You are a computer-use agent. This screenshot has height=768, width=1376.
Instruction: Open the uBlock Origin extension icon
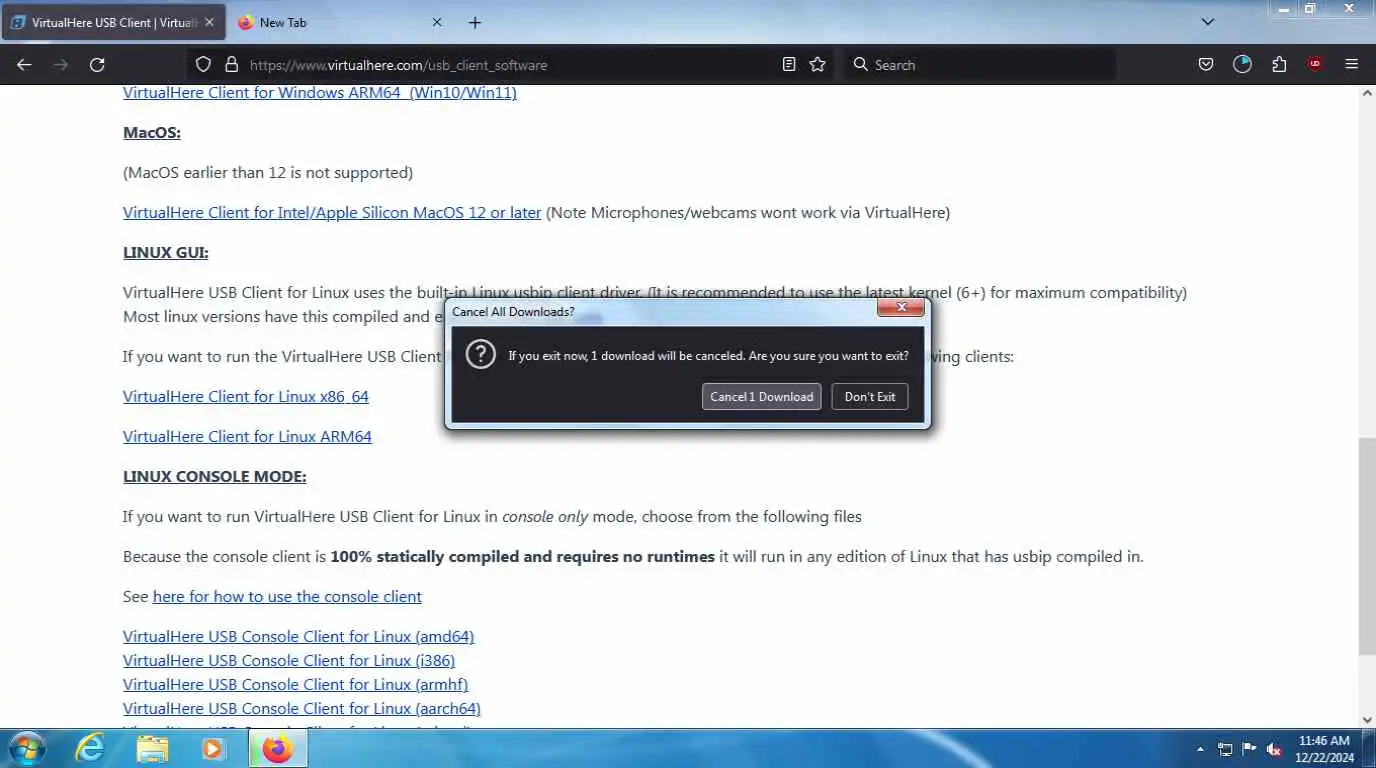coord(1315,64)
